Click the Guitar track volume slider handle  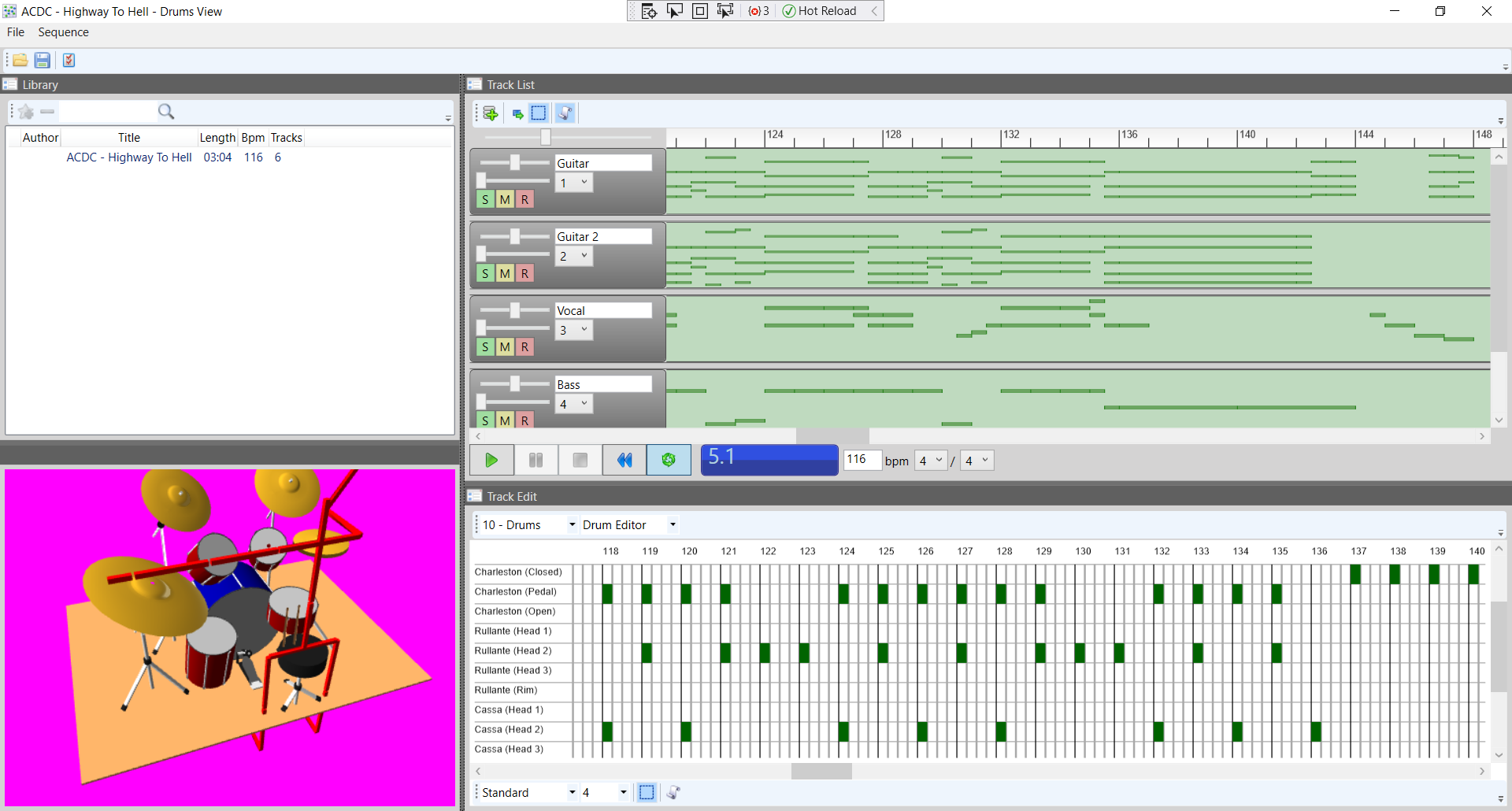tap(514, 162)
